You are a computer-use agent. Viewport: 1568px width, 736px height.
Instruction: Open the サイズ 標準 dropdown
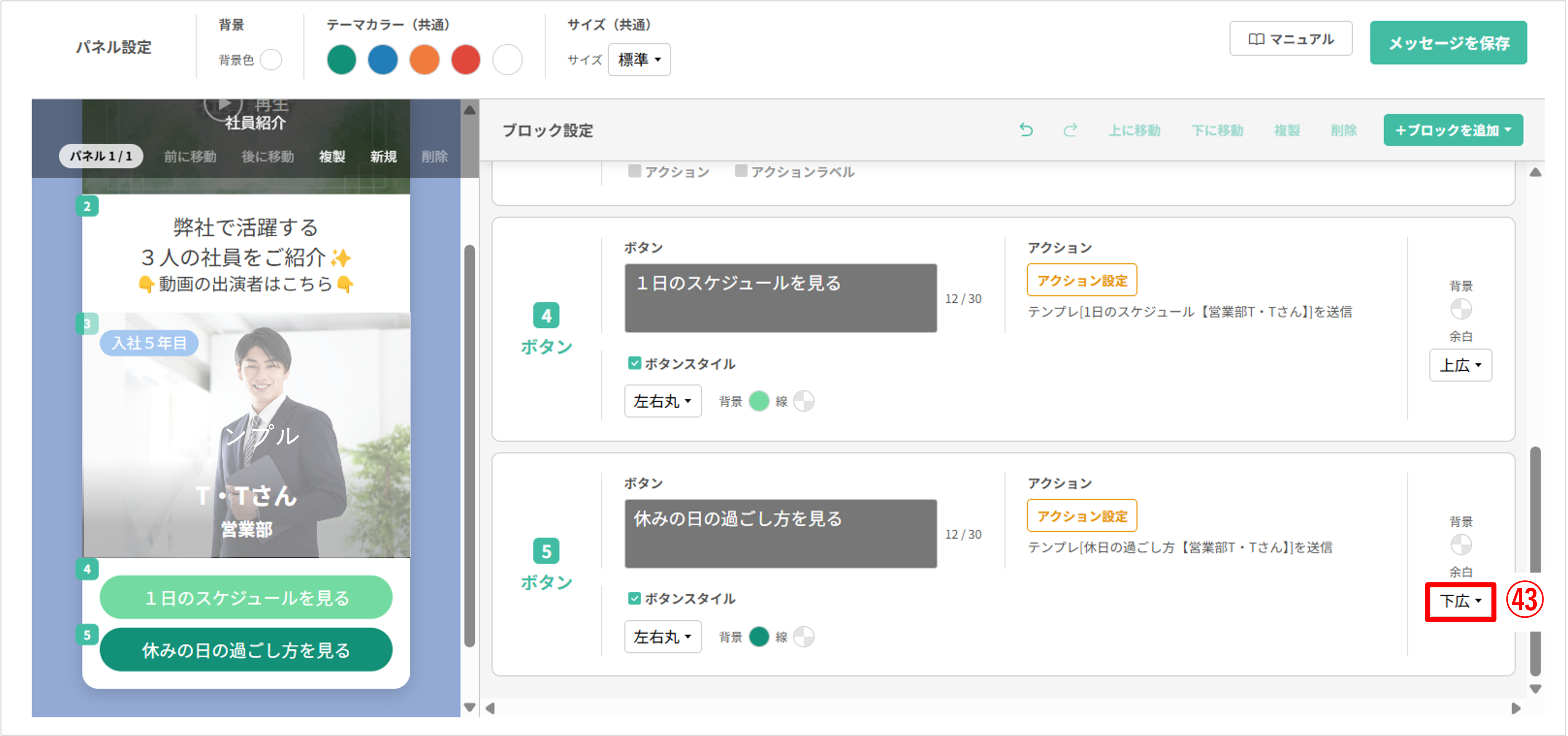638,60
